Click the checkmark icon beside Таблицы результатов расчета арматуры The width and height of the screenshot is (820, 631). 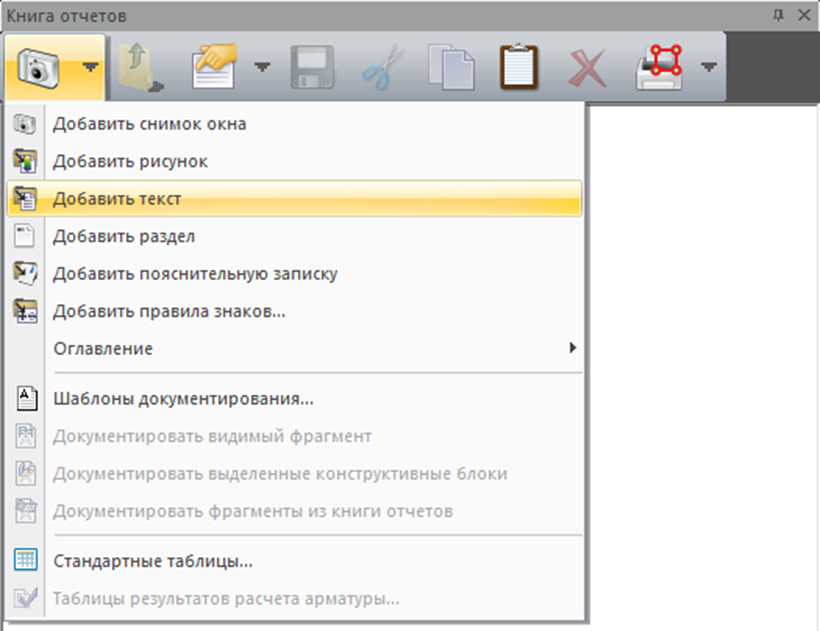[x=26, y=598]
